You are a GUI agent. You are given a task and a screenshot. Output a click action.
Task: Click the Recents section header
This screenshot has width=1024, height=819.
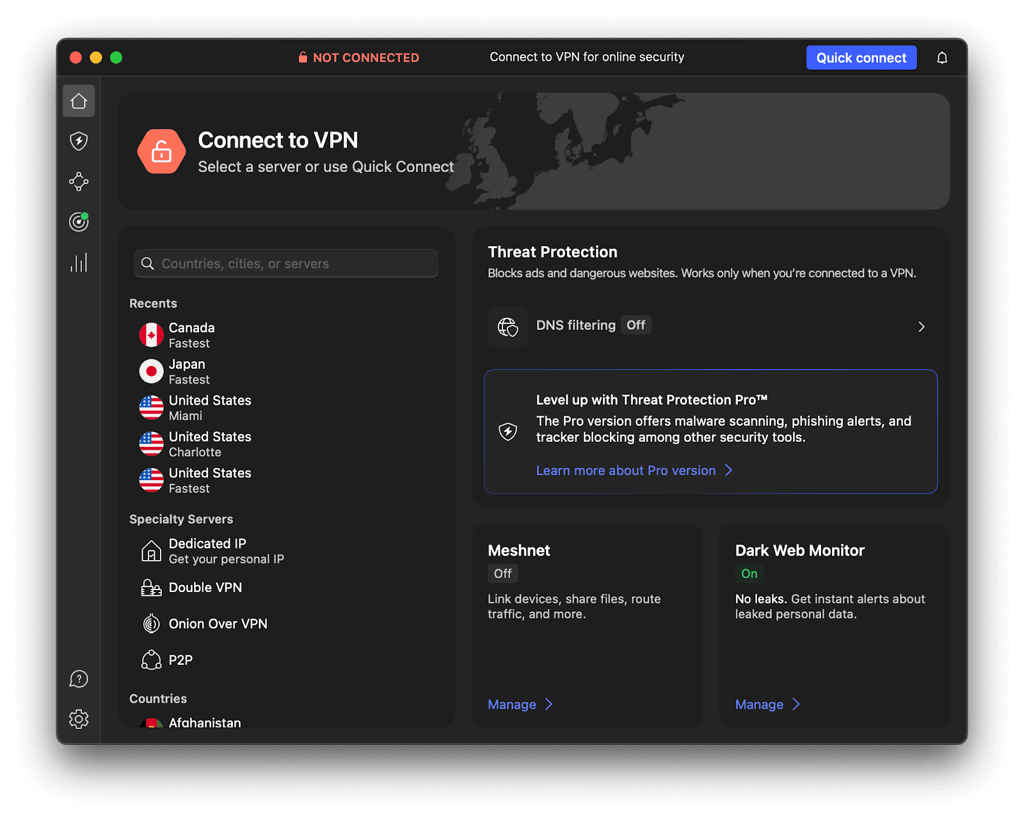153,303
